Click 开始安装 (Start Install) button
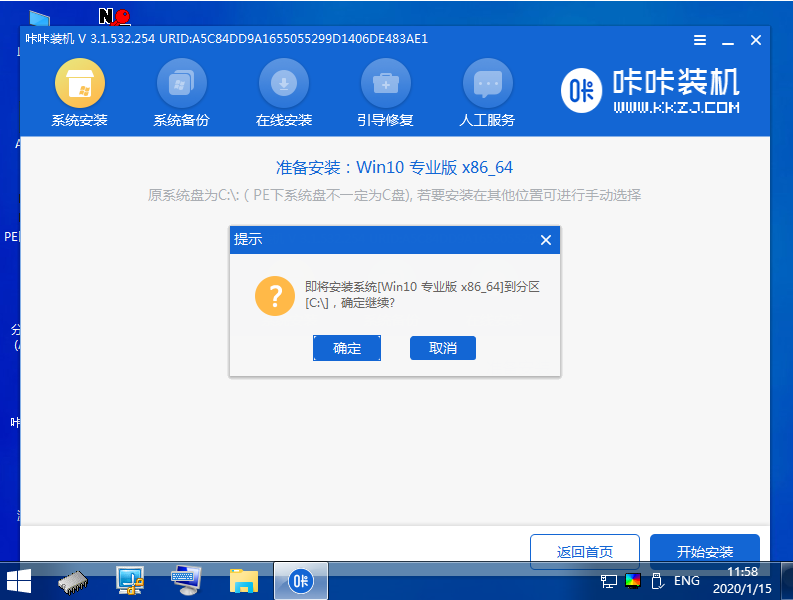This screenshot has width=793, height=600. [x=704, y=551]
